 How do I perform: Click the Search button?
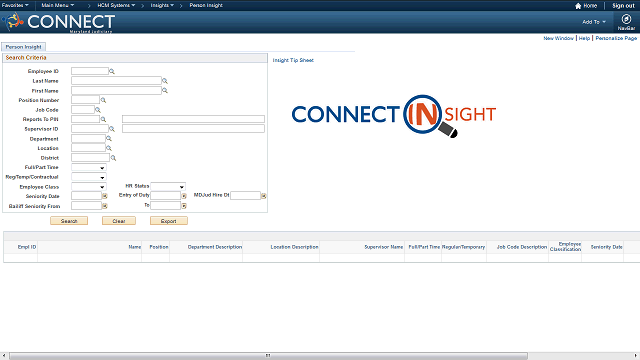tap(69, 221)
